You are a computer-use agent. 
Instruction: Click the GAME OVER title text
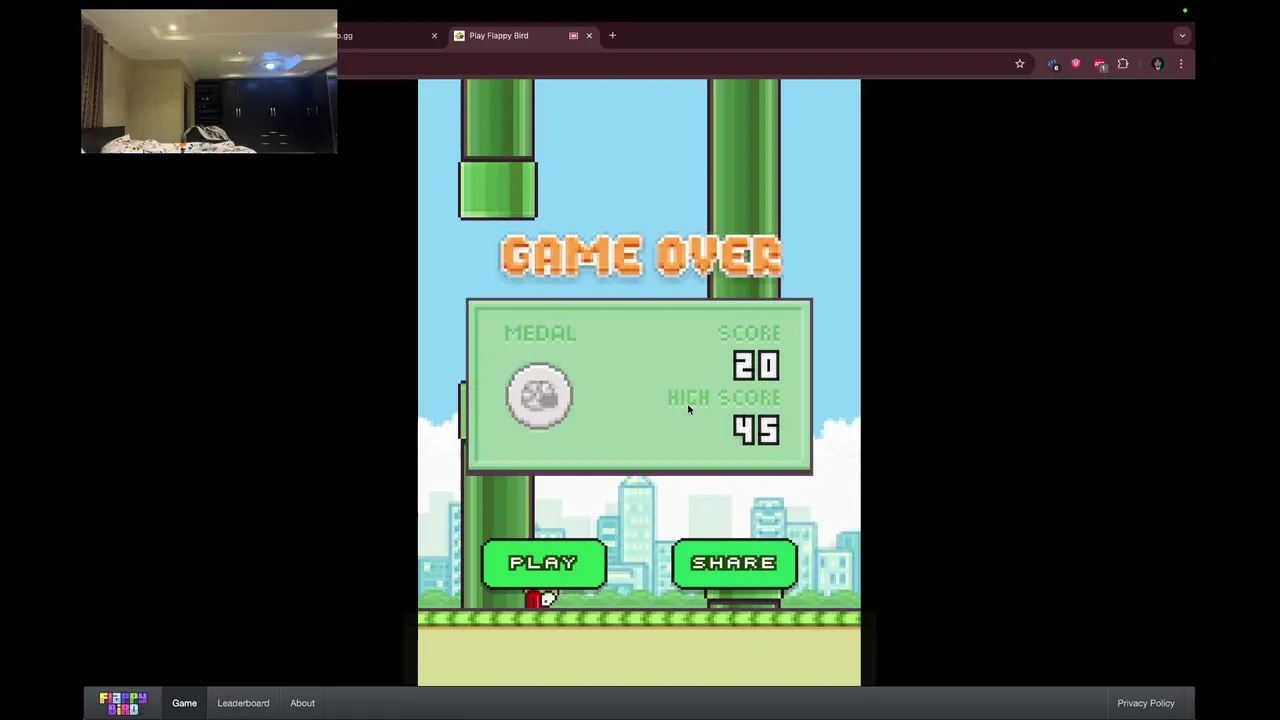pyautogui.click(x=641, y=256)
